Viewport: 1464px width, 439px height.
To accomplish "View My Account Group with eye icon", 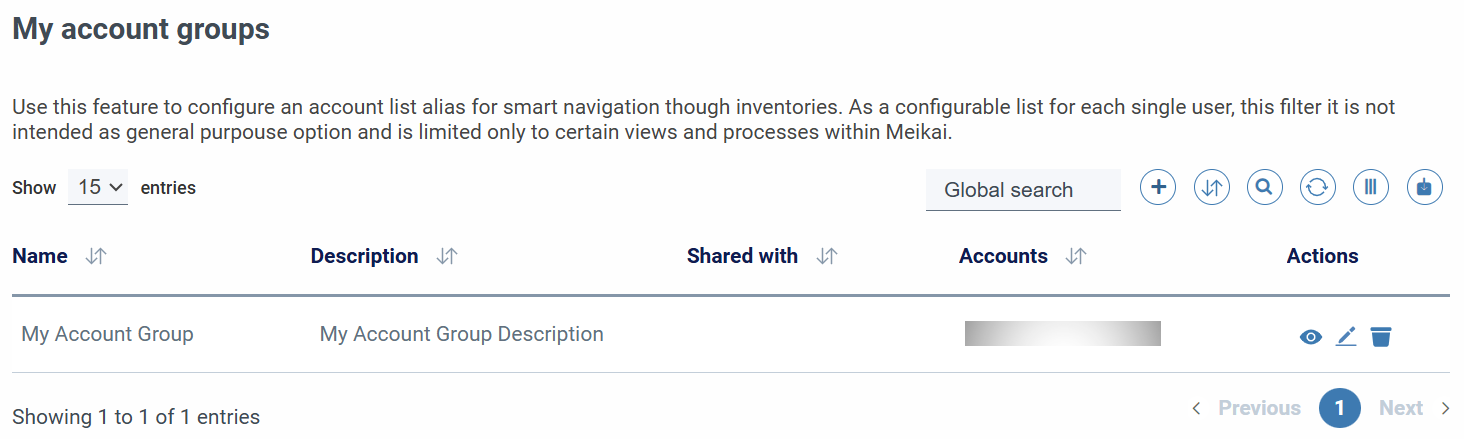I will pyautogui.click(x=1311, y=337).
